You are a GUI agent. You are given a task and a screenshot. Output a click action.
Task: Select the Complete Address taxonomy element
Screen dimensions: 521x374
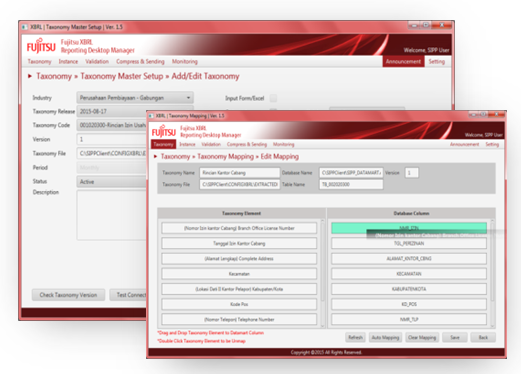[x=239, y=259]
